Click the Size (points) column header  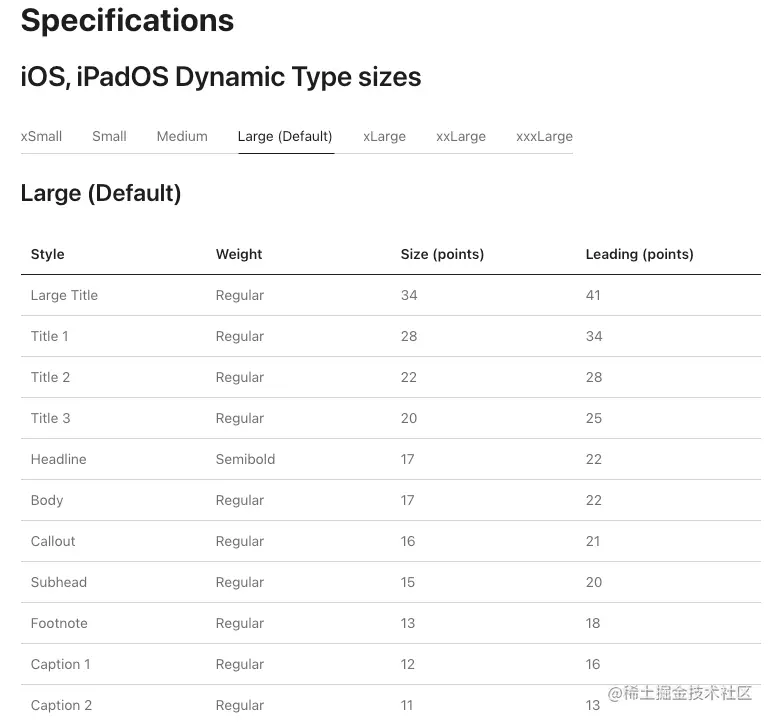442,254
